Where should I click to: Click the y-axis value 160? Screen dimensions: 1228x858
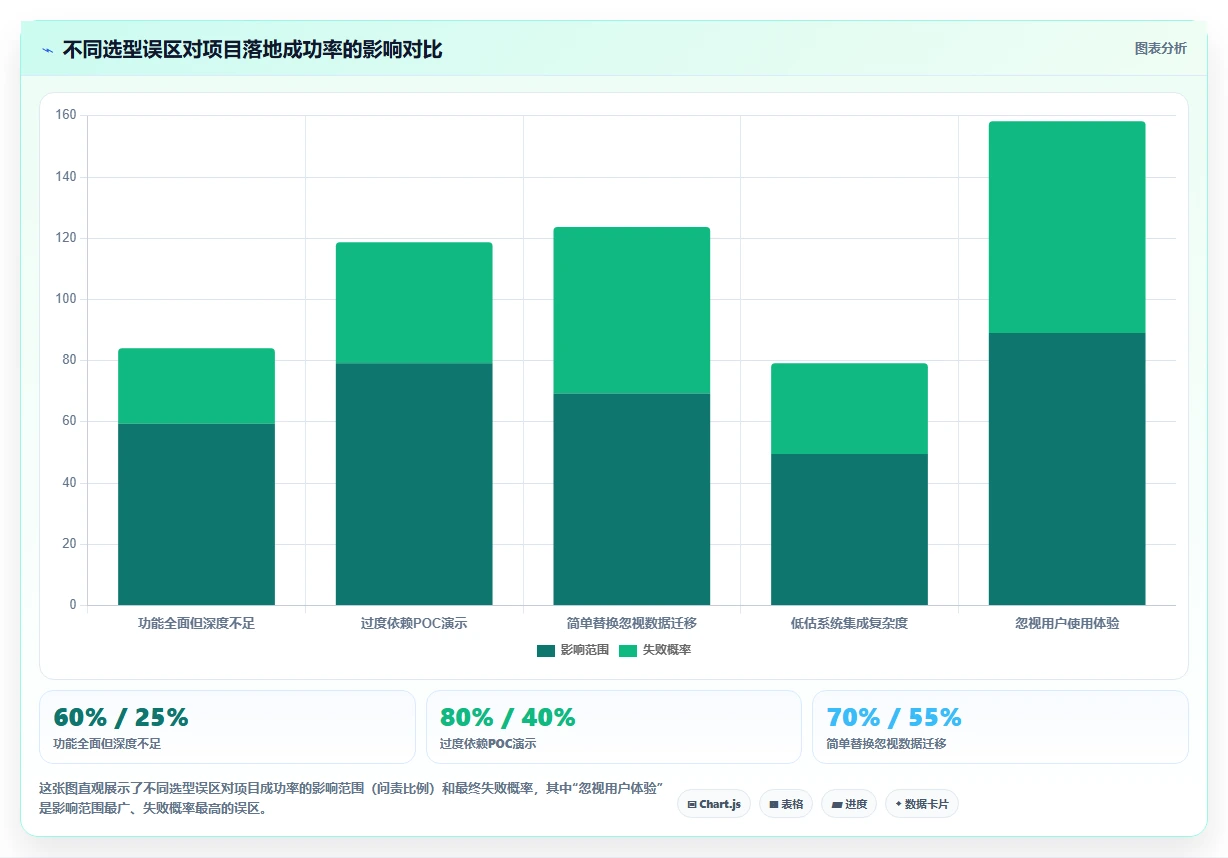pyautogui.click(x=66, y=115)
